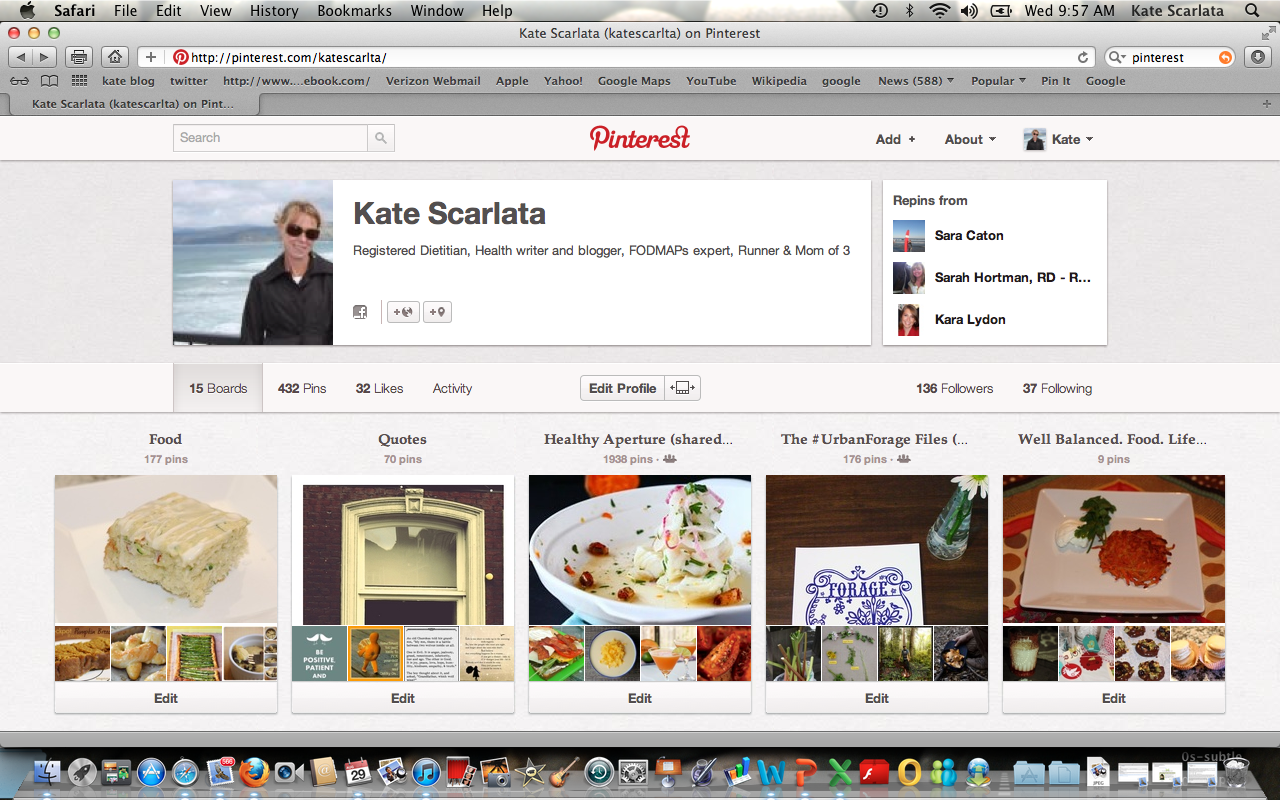The width and height of the screenshot is (1280, 800).
Task: Click the Top Sites grid icon
Action: [79, 81]
